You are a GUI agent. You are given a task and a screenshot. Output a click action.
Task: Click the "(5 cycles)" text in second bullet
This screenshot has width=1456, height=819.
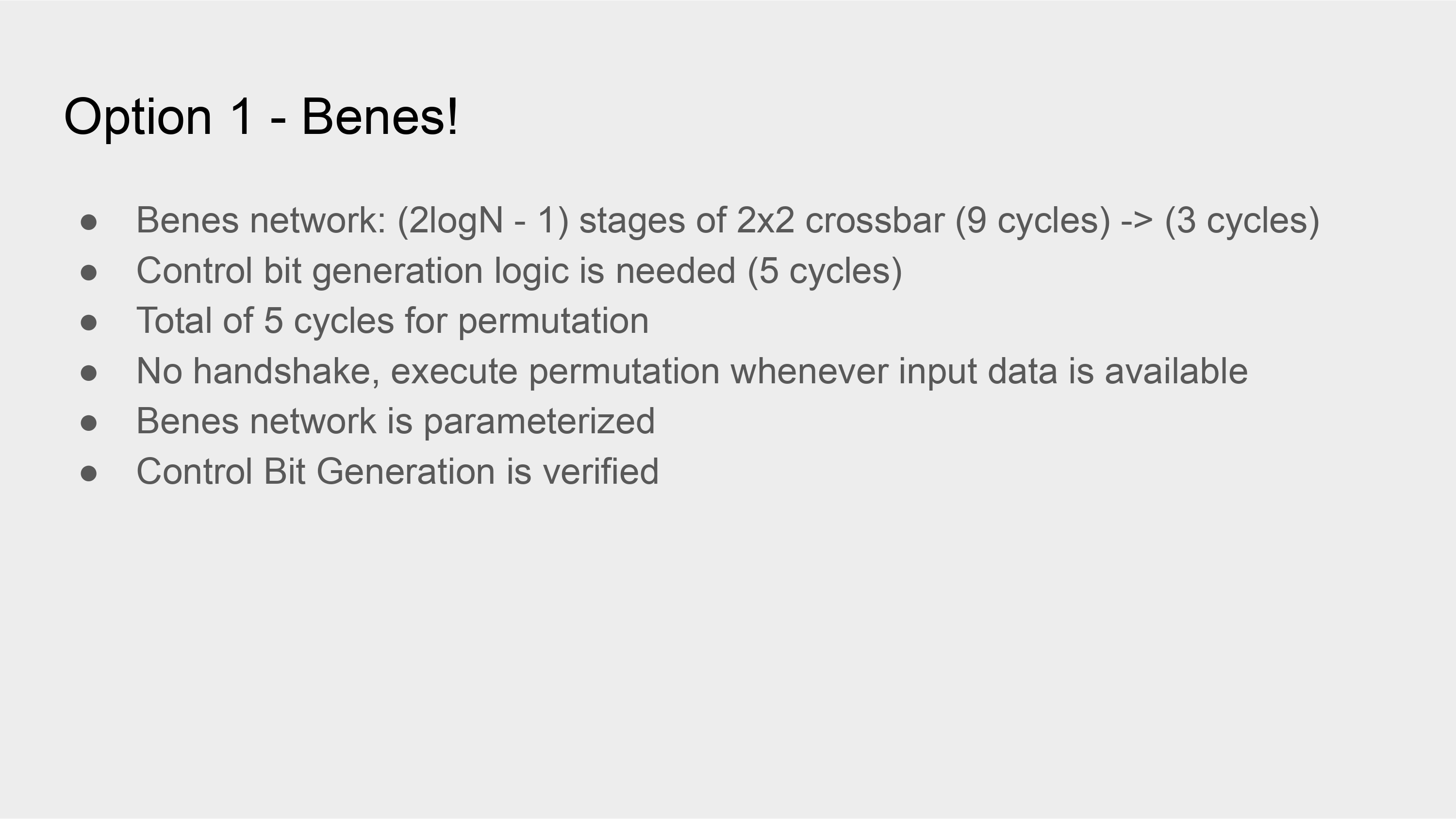click(x=824, y=271)
